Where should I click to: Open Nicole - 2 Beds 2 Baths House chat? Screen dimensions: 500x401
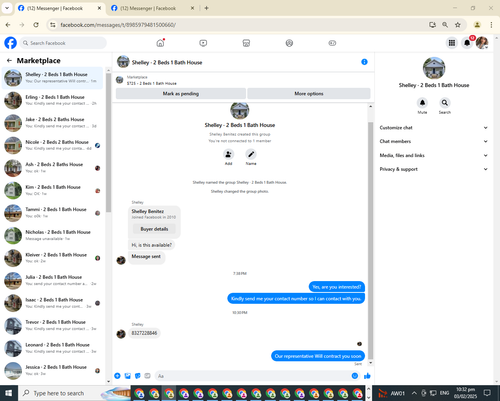(x=53, y=145)
